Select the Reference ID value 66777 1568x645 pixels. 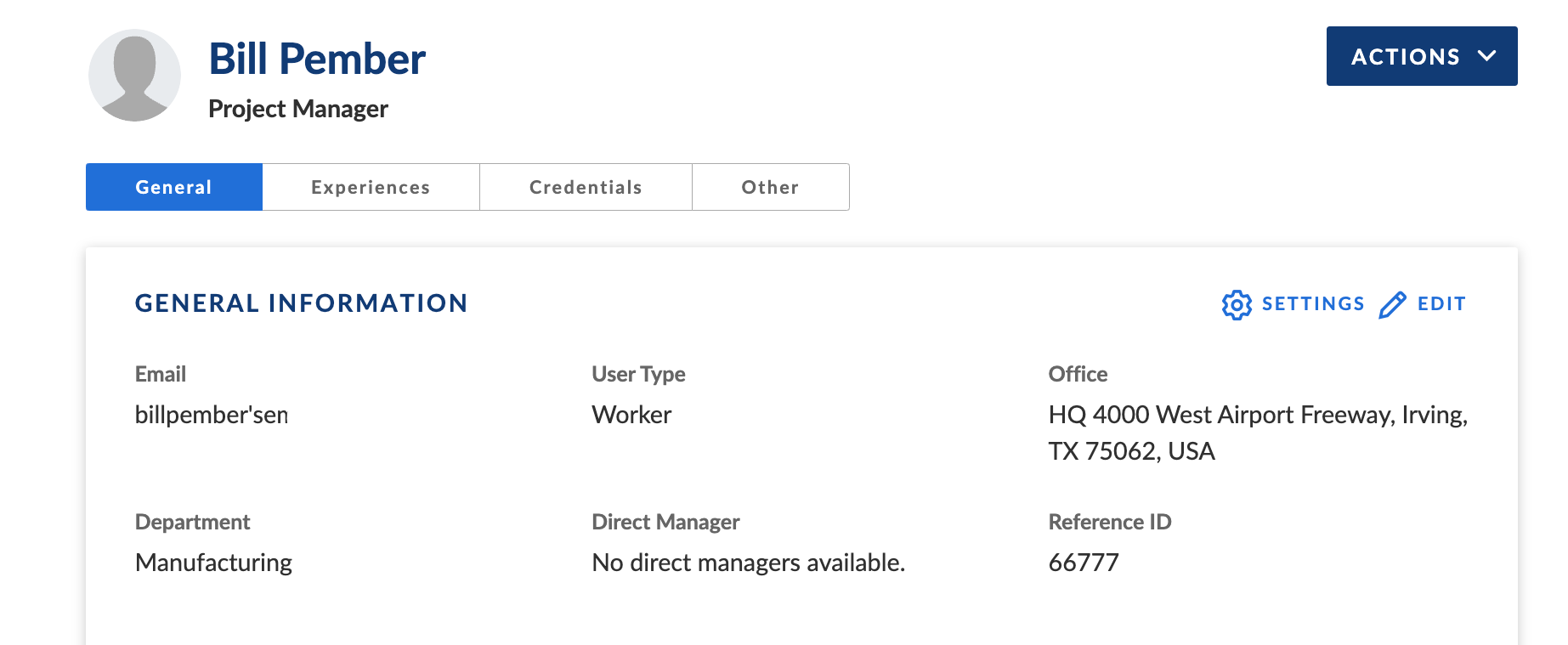pyautogui.click(x=1084, y=563)
